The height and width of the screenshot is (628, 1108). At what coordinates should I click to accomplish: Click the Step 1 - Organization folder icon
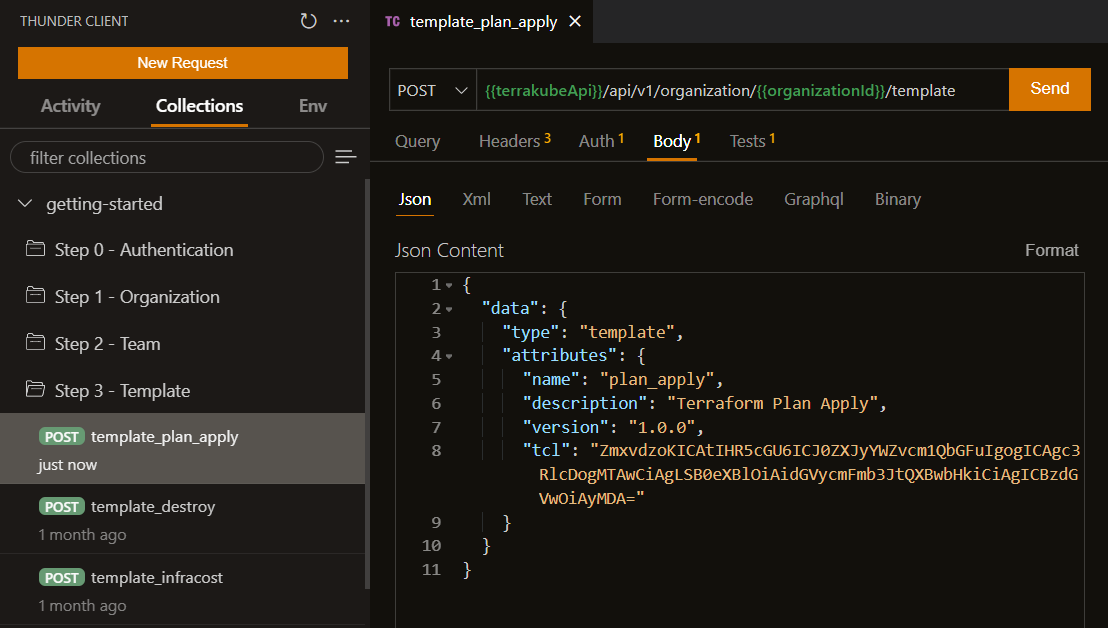tap(36, 297)
